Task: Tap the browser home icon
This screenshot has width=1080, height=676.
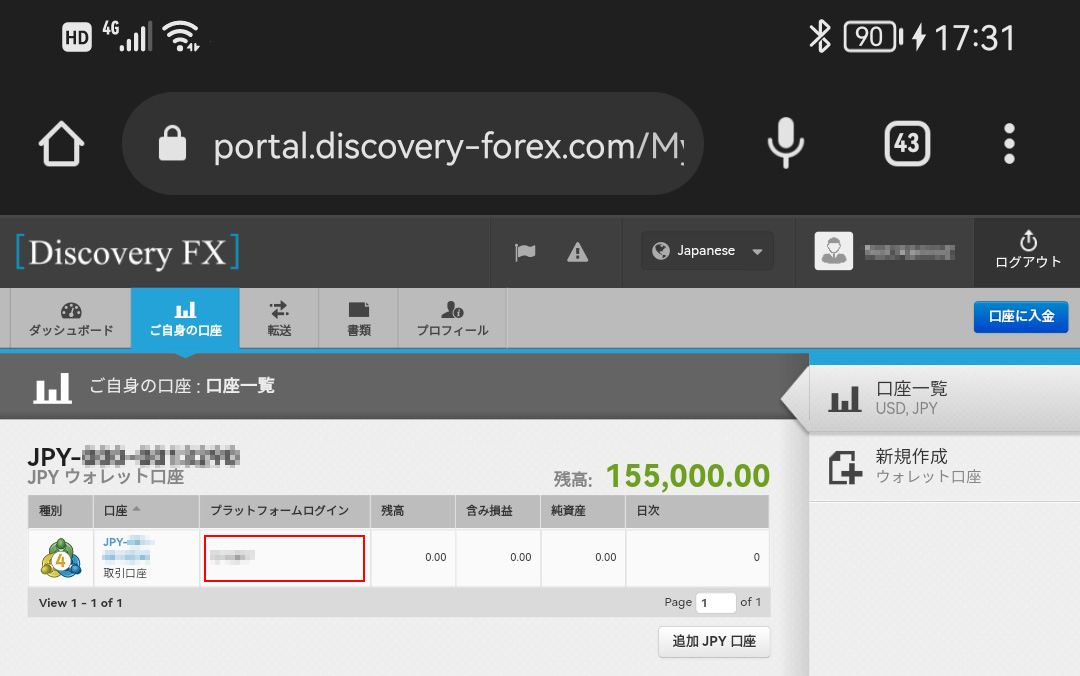Action: [x=61, y=143]
